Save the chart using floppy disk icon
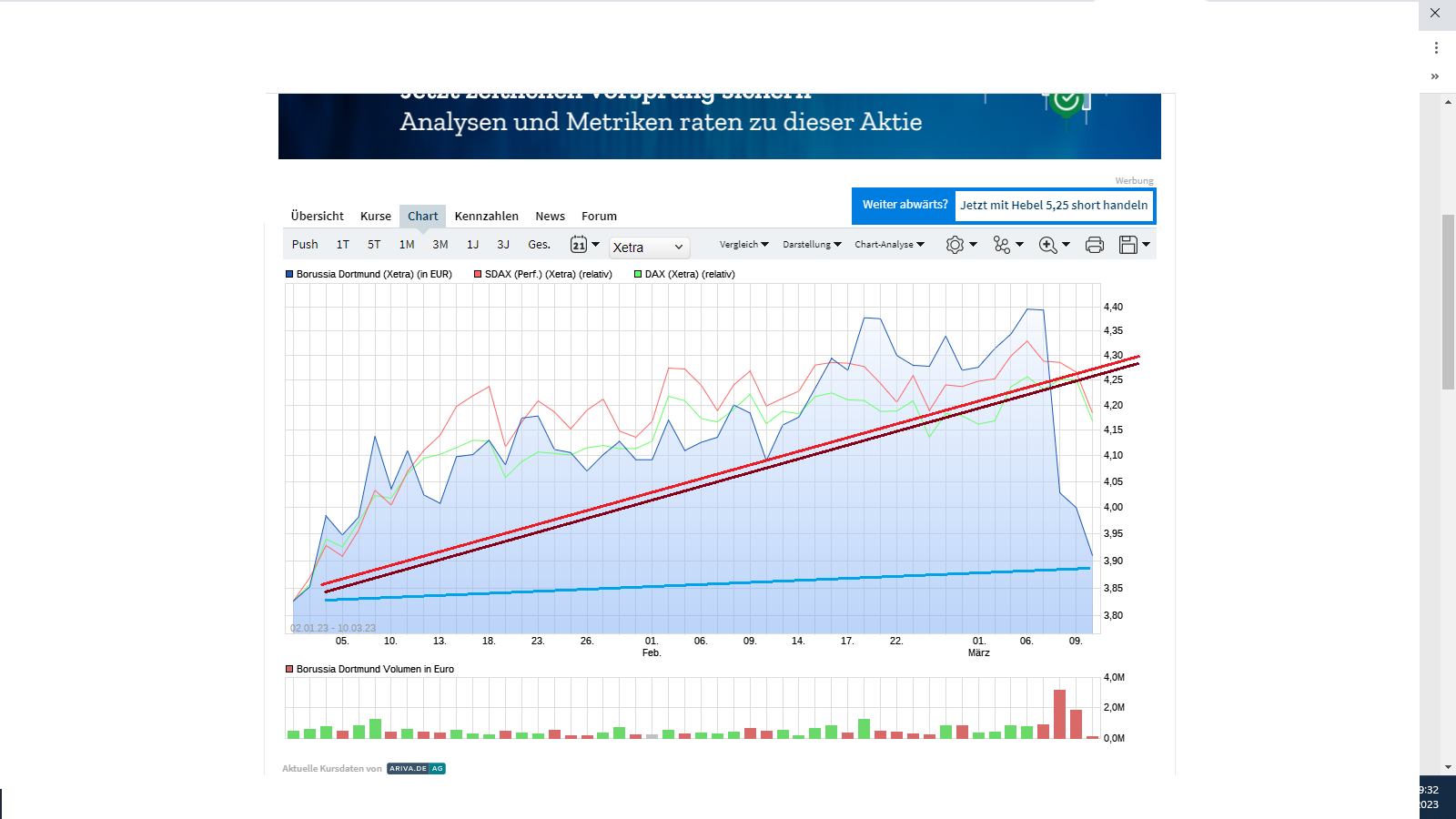This screenshot has height=819, width=1456. 1128,245
